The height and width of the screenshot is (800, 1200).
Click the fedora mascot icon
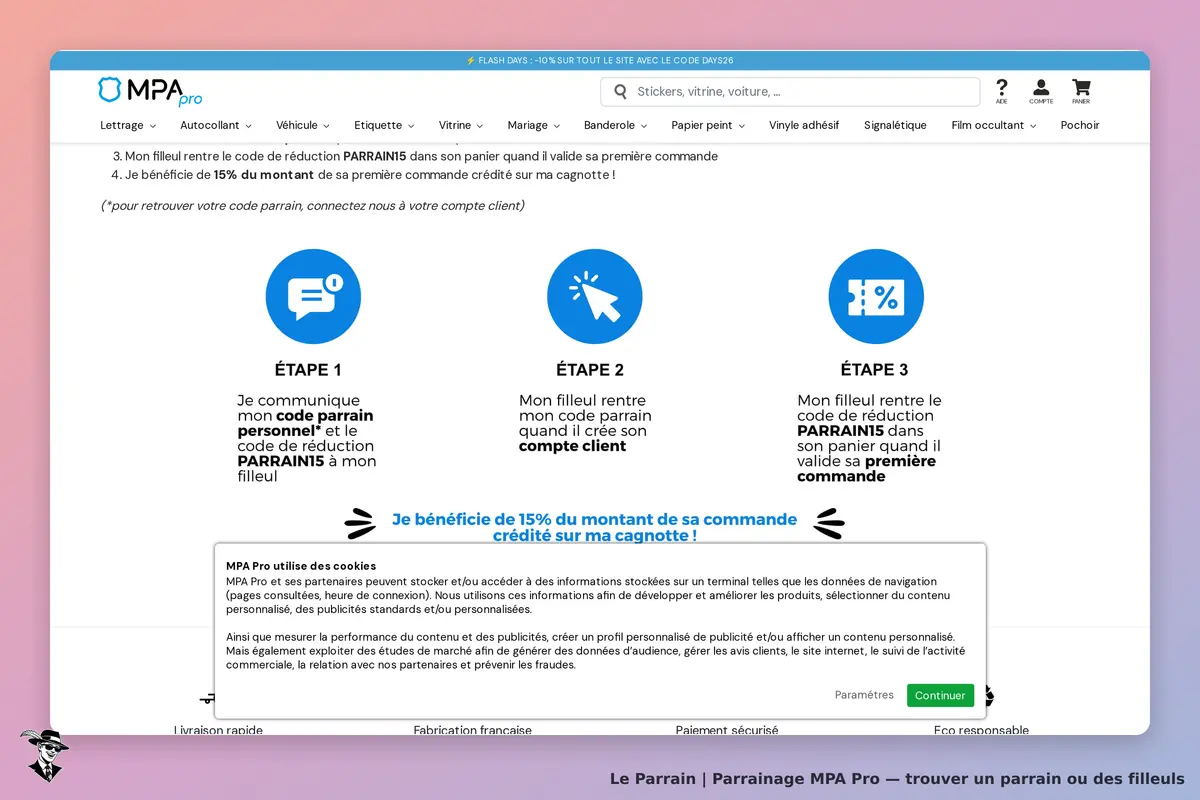pyautogui.click(x=44, y=755)
